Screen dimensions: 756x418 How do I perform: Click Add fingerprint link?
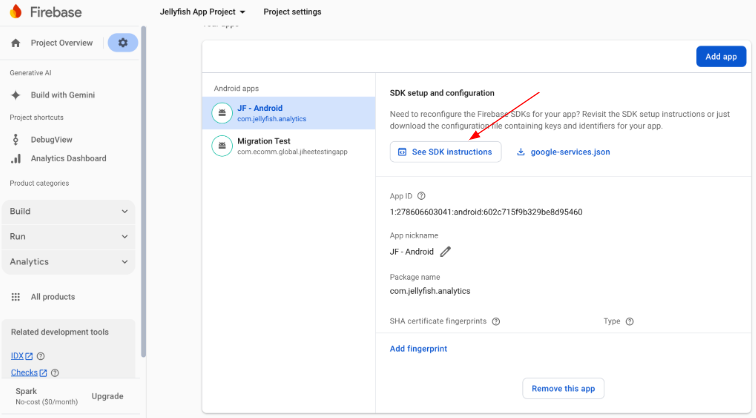pos(418,349)
